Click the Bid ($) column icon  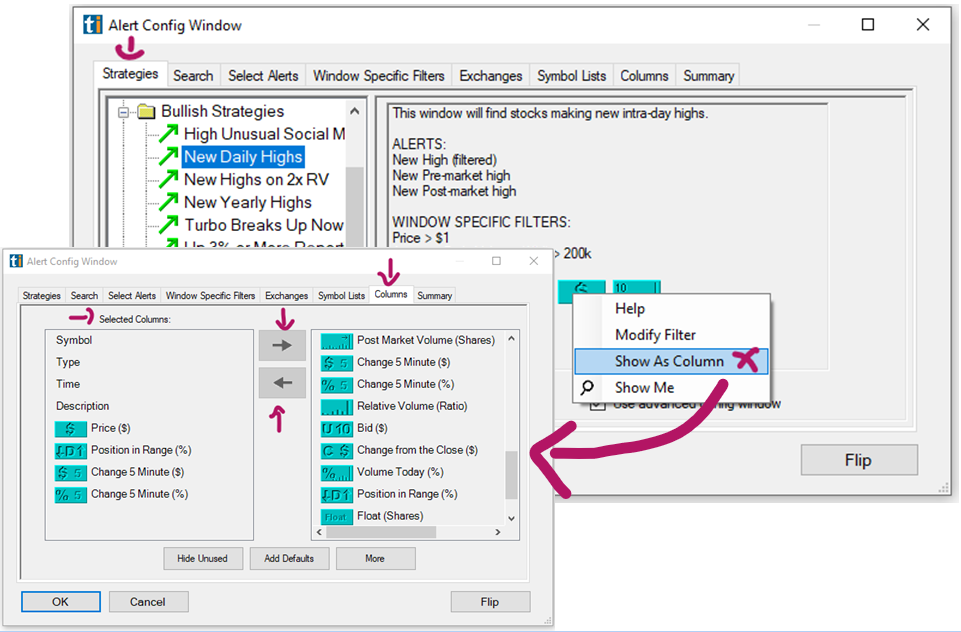[336, 428]
